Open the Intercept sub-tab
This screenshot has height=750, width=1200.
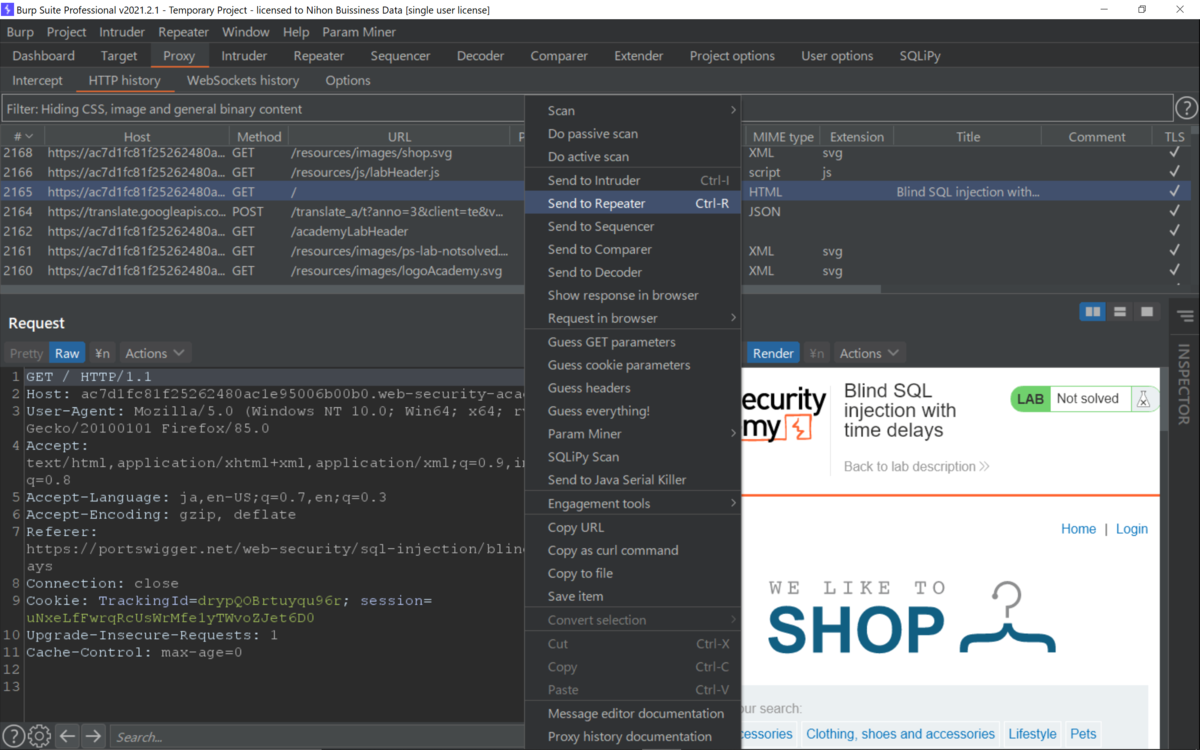tap(37, 80)
